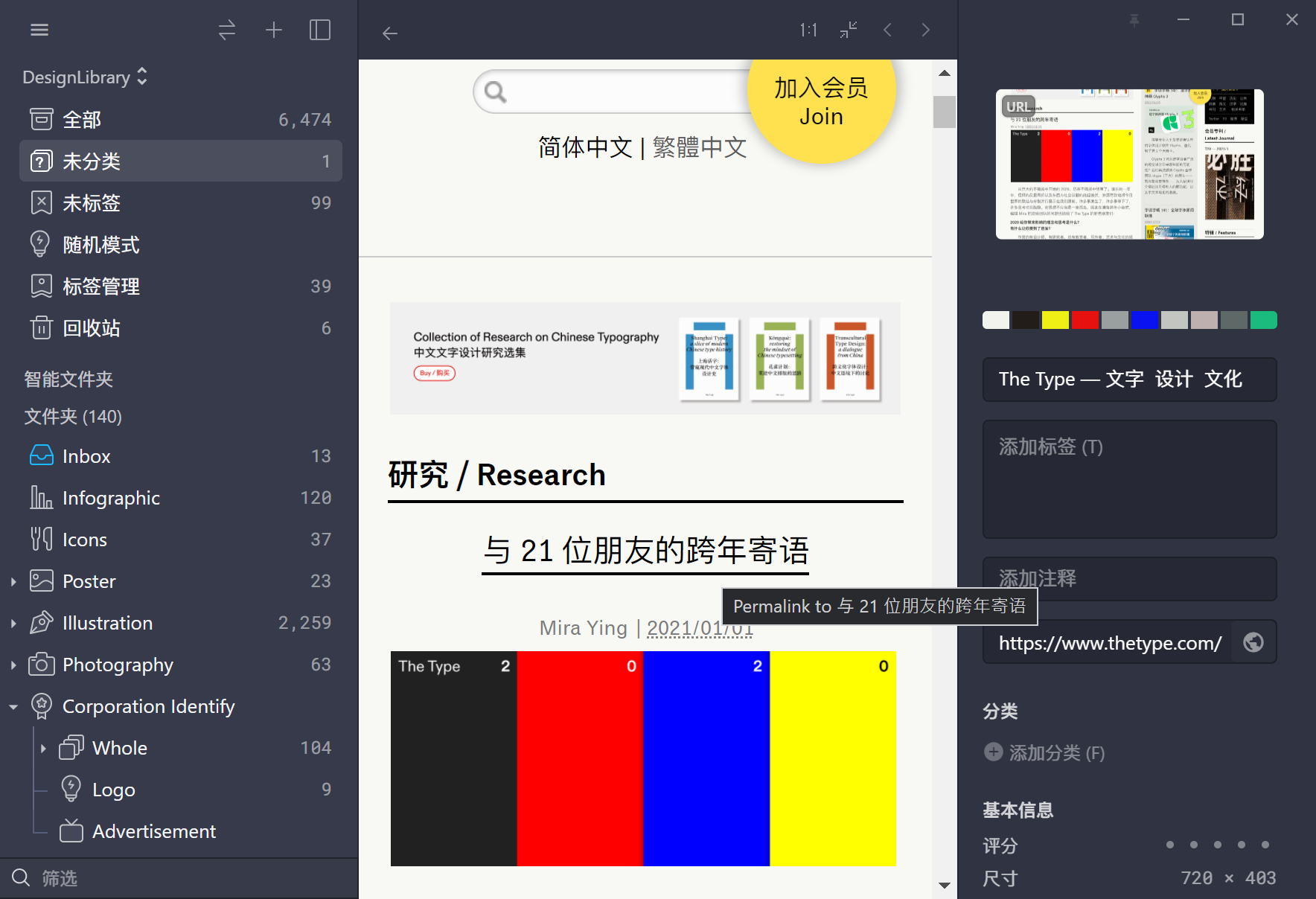The height and width of the screenshot is (899, 1316).
Task: Click the switch library arrows icon
Action: (227, 30)
